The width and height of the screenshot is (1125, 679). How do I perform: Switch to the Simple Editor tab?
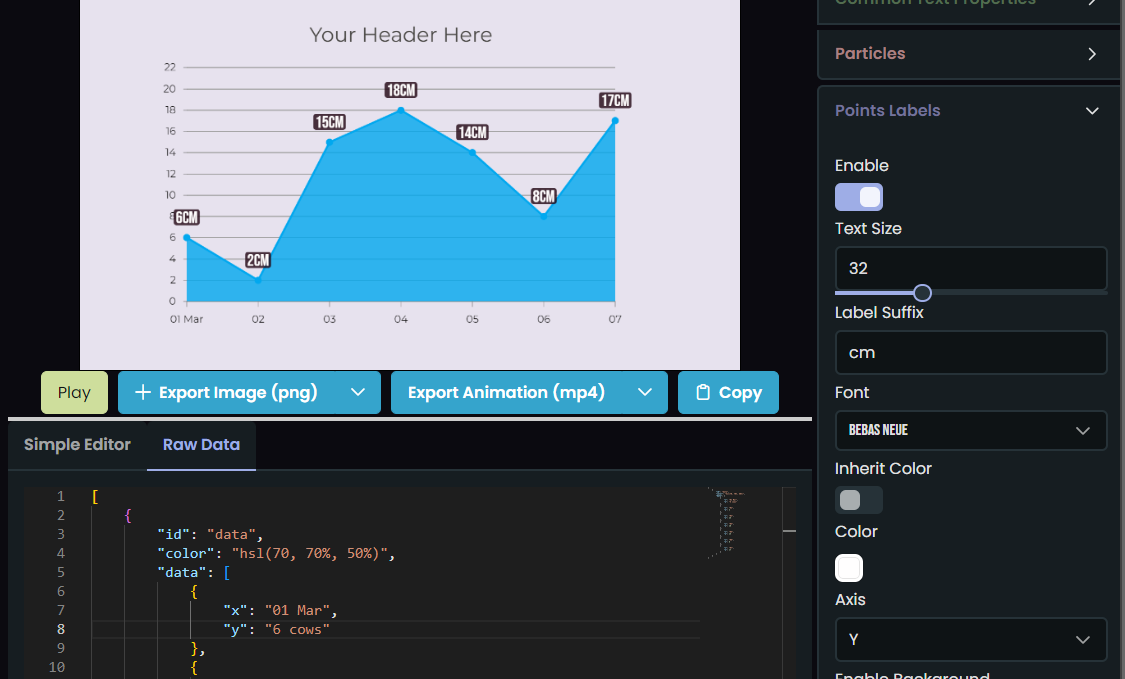[x=77, y=444]
